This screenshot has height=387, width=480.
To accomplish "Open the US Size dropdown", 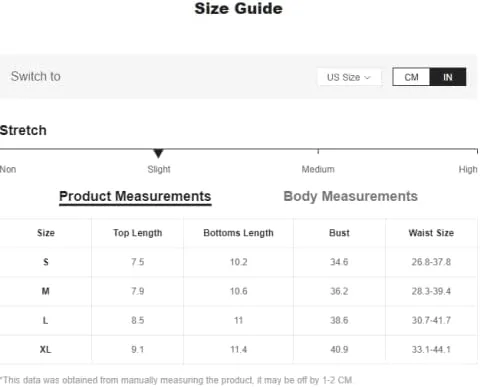I will click(349, 77).
